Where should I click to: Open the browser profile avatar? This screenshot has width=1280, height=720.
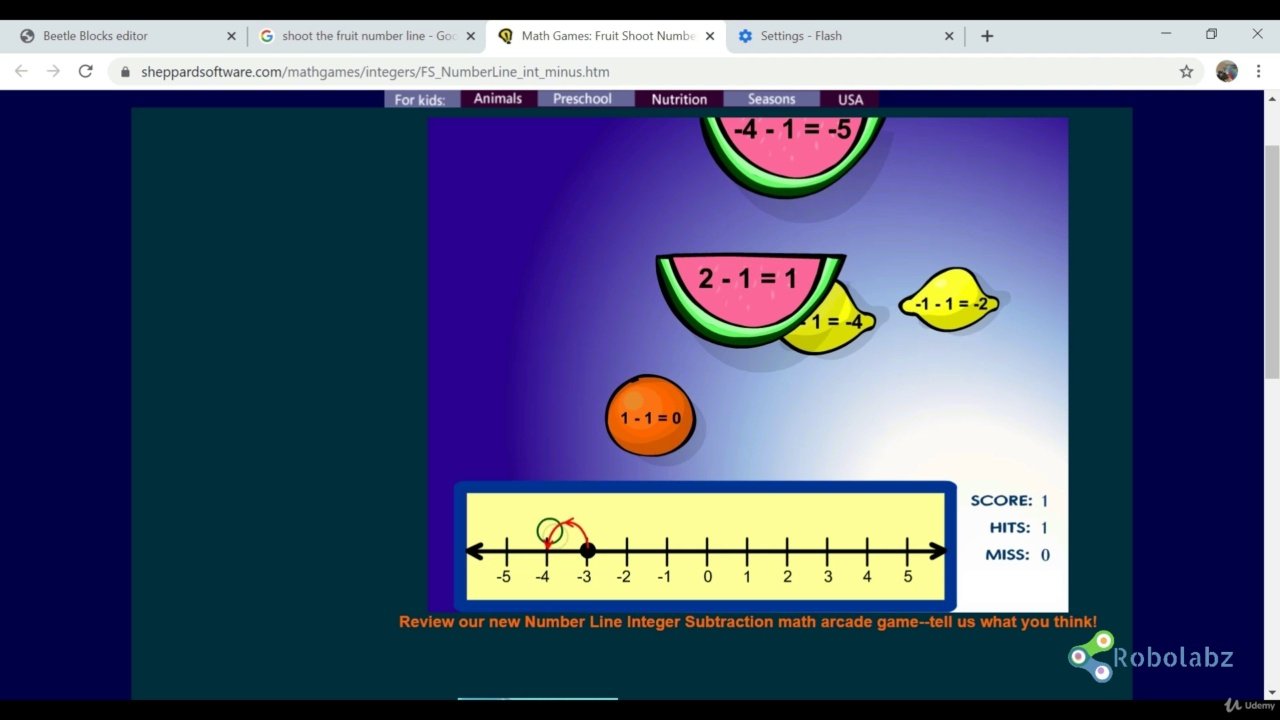click(1226, 71)
